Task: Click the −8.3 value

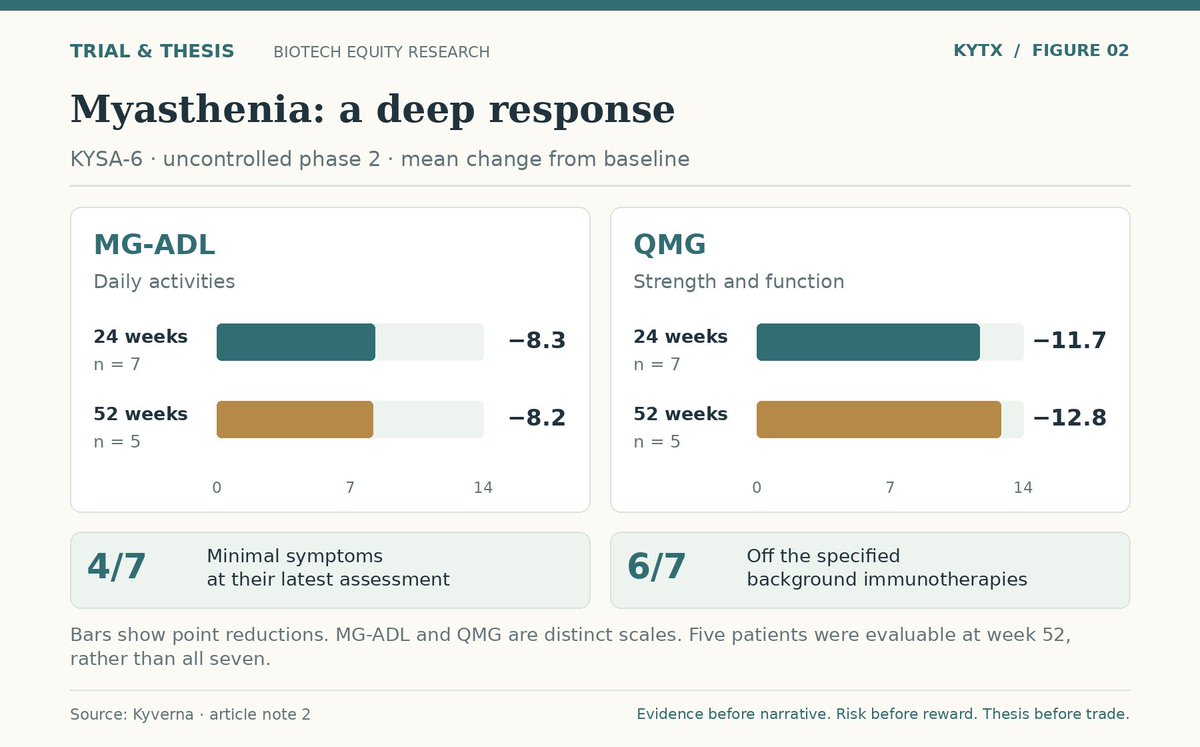Action: point(537,341)
